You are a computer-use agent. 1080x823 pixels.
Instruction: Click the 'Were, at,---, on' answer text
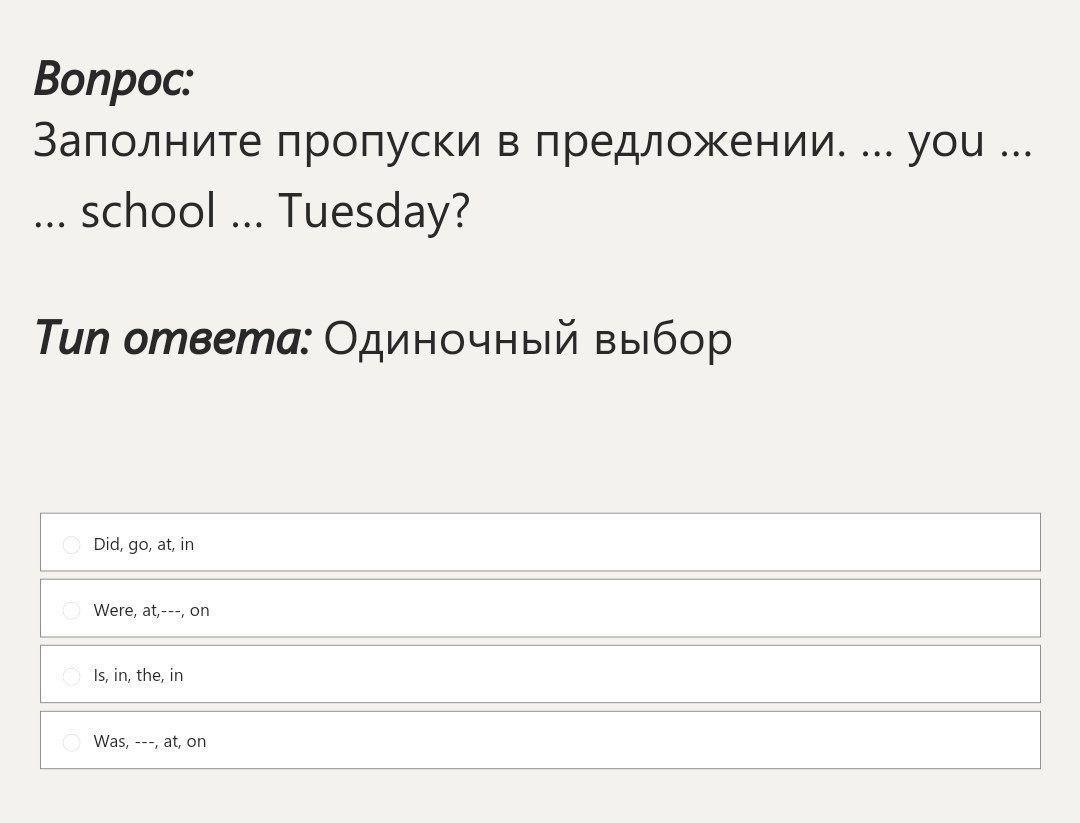coord(151,610)
